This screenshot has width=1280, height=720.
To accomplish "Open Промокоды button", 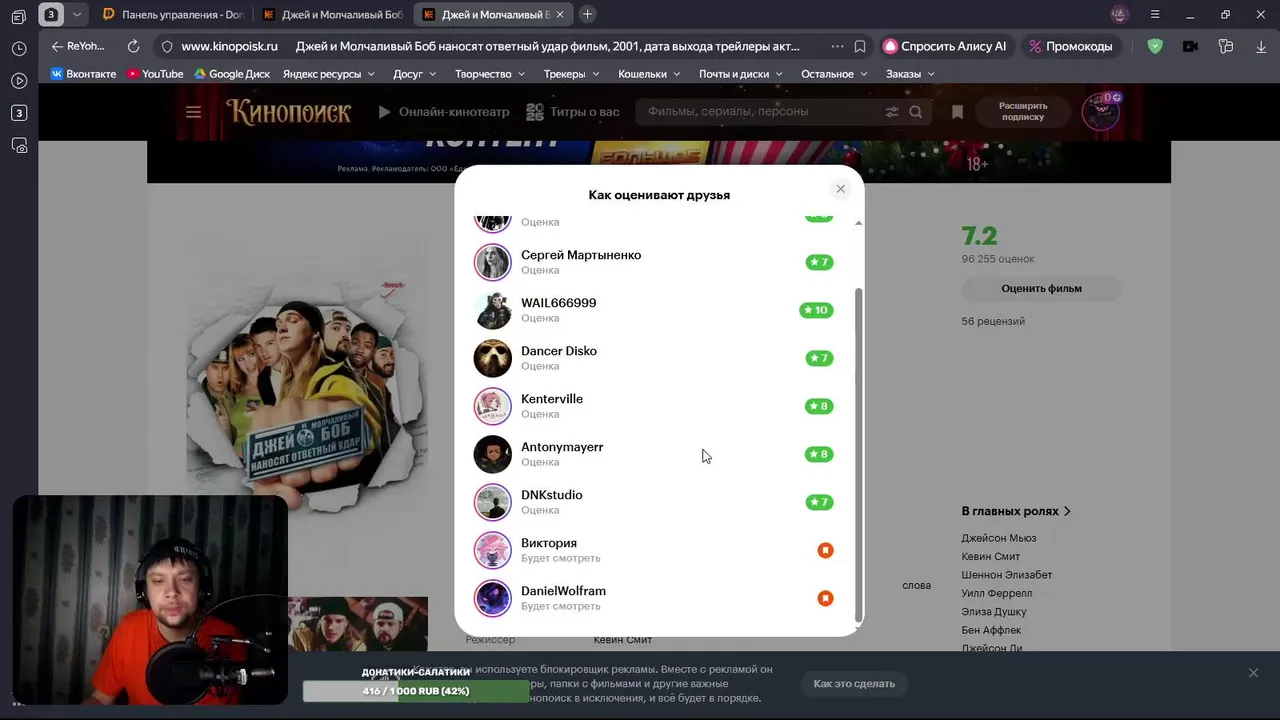I will (x=1070, y=46).
